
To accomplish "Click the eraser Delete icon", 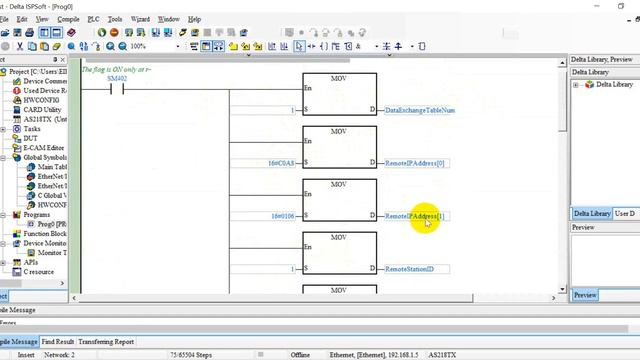I will (56, 47).
